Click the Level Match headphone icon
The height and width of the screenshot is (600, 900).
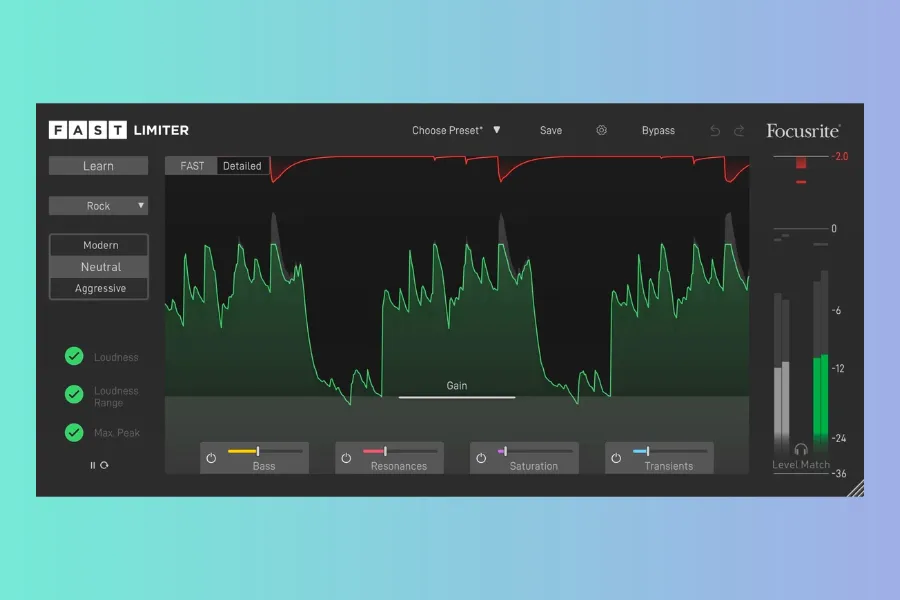click(x=800, y=450)
